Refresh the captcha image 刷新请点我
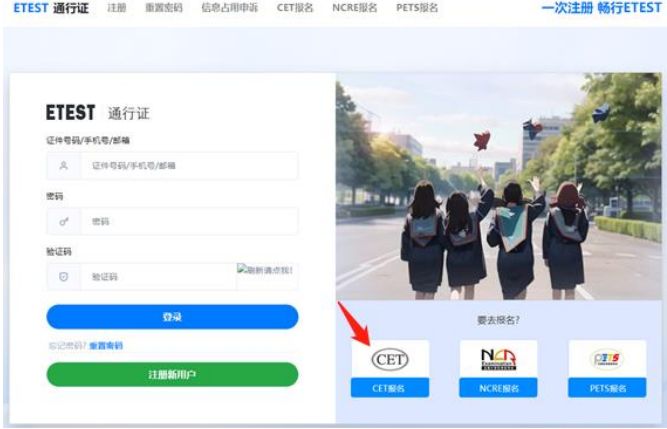The width and height of the screenshot is (667, 429). pyautogui.click(x=265, y=270)
